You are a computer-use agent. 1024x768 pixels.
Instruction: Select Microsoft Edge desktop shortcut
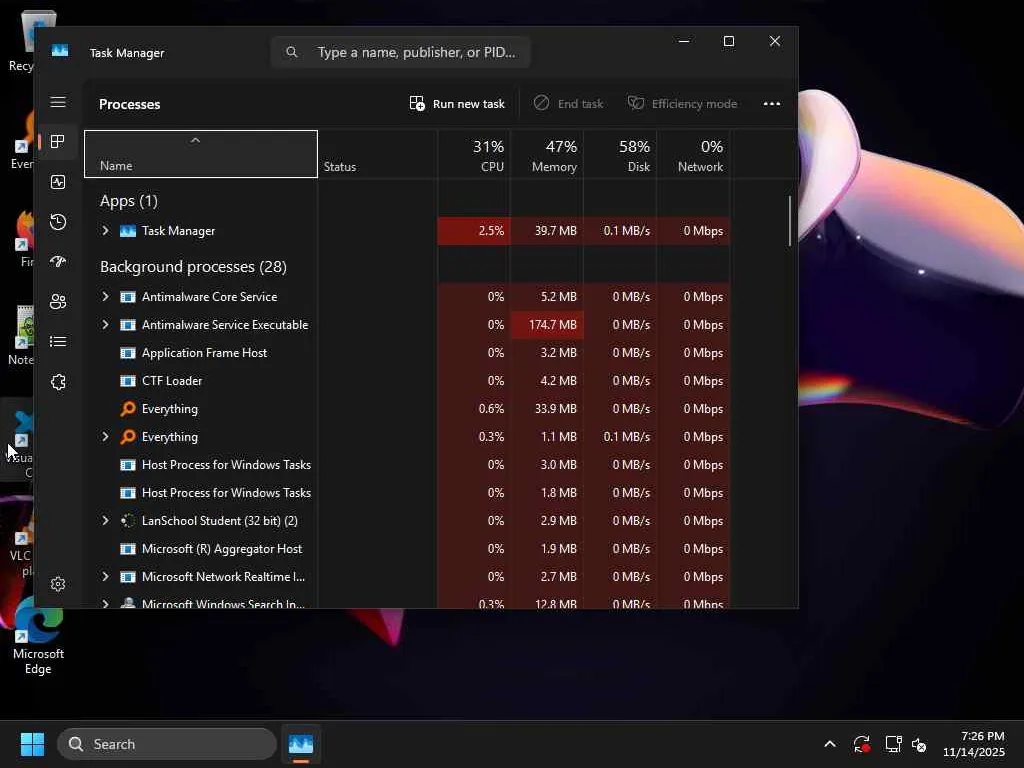(38, 637)
